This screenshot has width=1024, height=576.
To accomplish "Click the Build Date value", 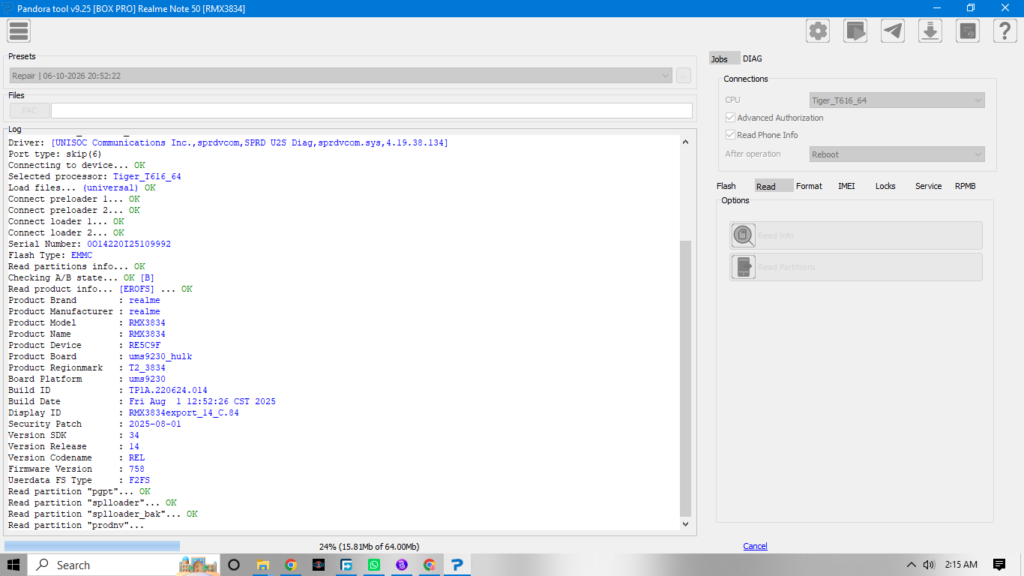I will pyautogui.click(x=202, y=402).
